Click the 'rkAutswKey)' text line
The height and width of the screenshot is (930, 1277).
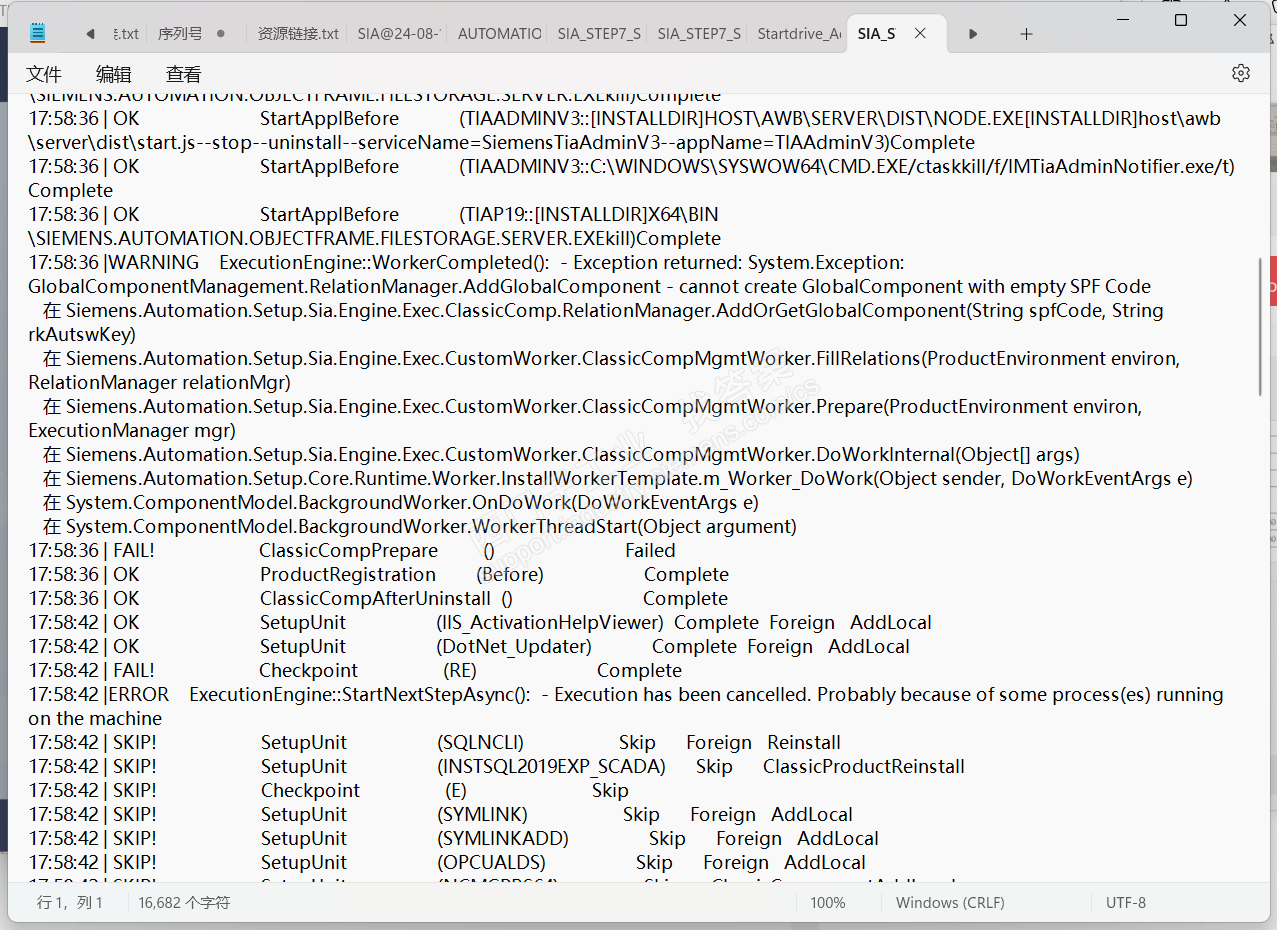coord(82,335)
